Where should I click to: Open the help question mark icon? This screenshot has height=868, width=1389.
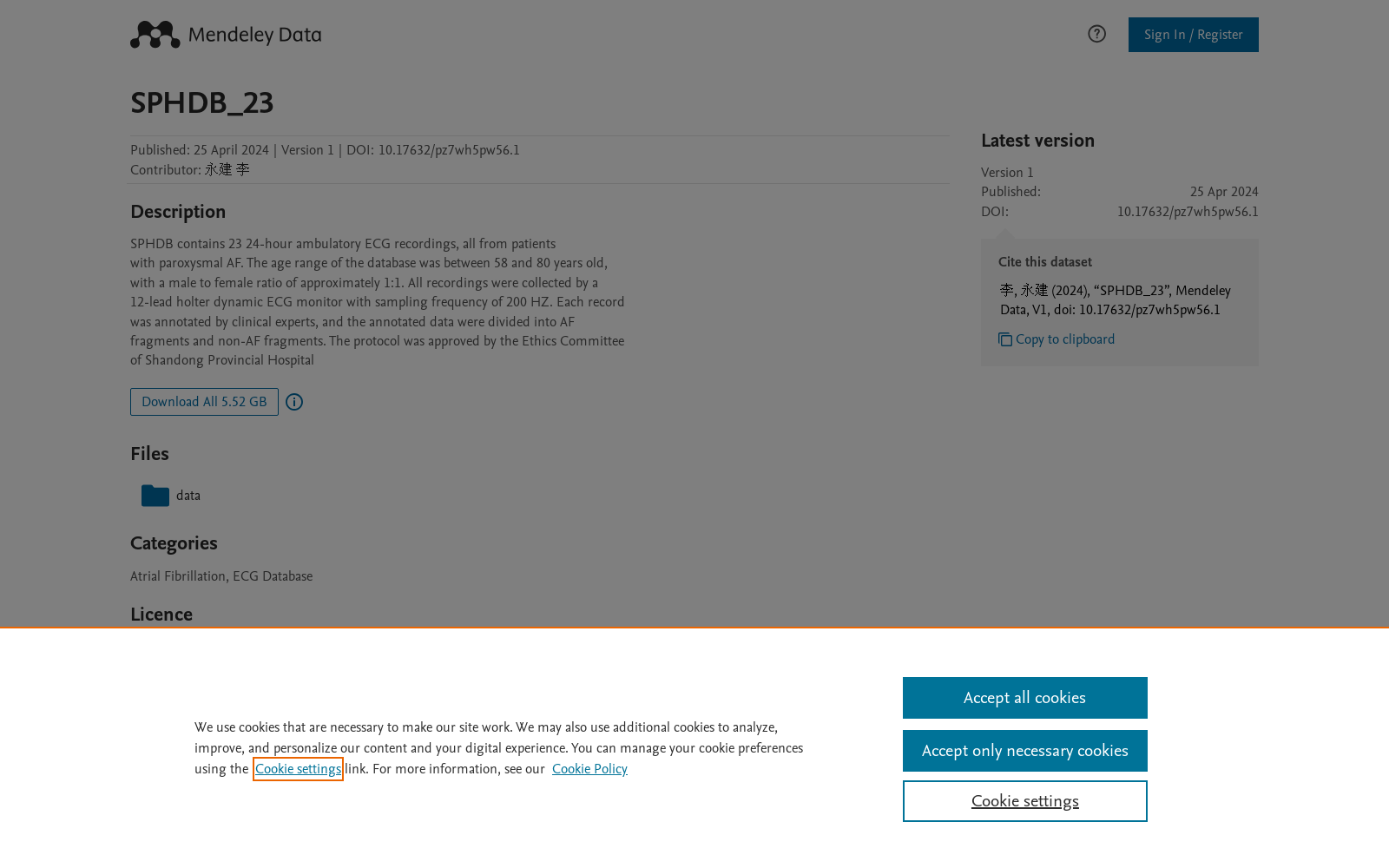point(1096,34)
